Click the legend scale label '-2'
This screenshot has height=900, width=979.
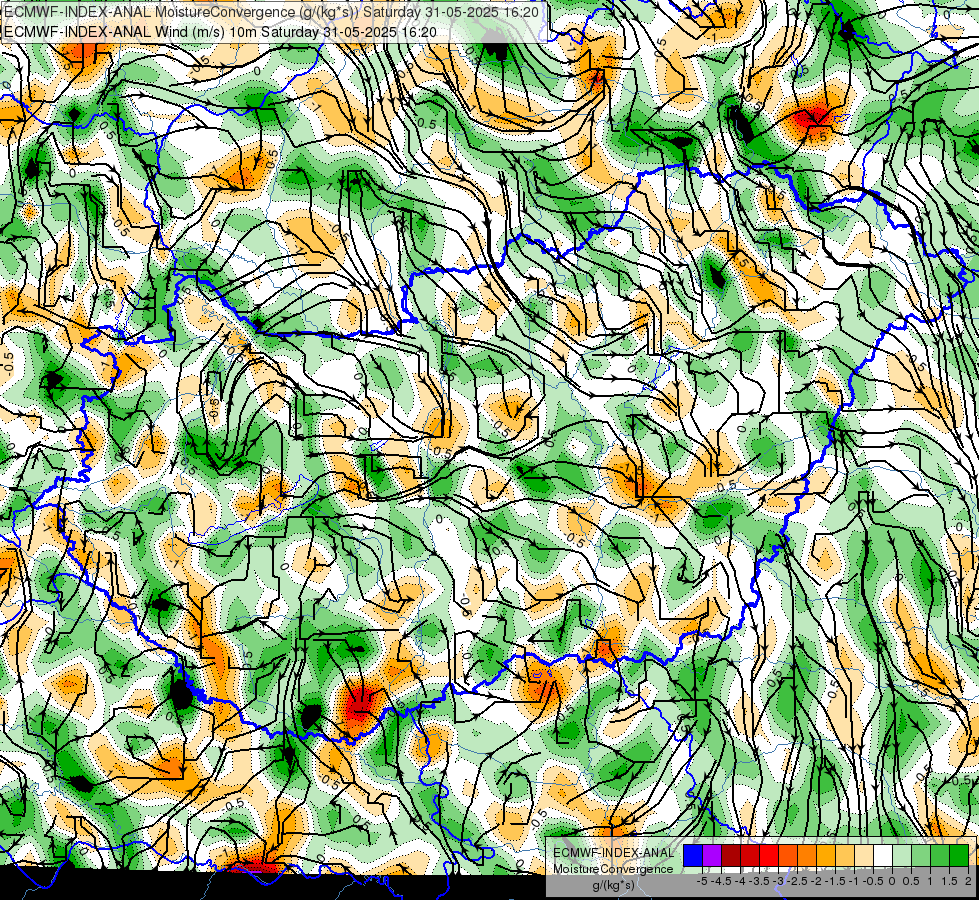coord(816,881)
